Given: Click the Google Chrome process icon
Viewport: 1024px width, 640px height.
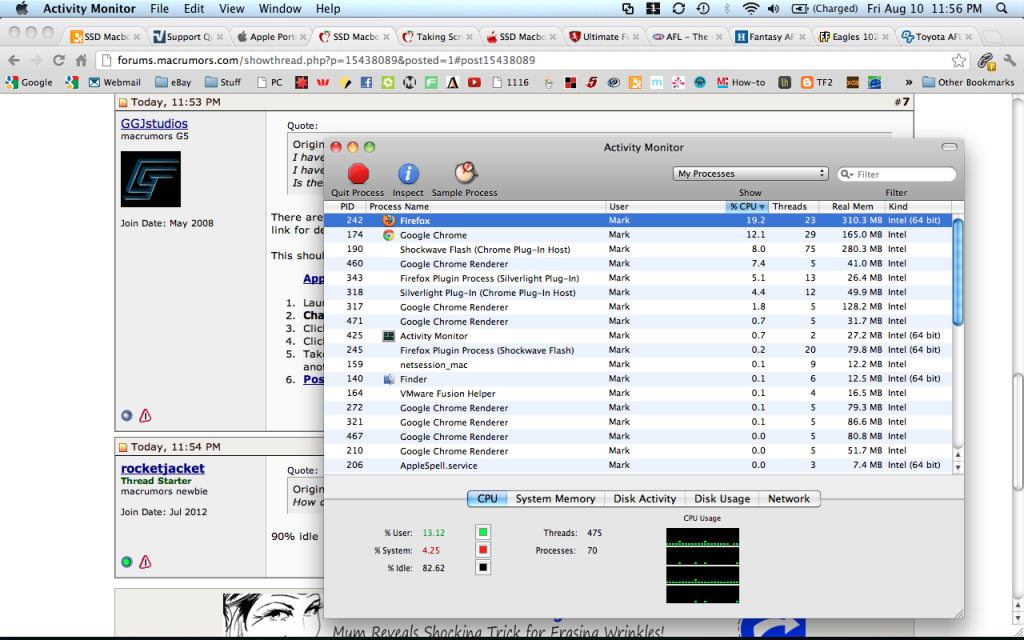Looking at the screenshot, I should pyautogui.click(x=389, y=235).
